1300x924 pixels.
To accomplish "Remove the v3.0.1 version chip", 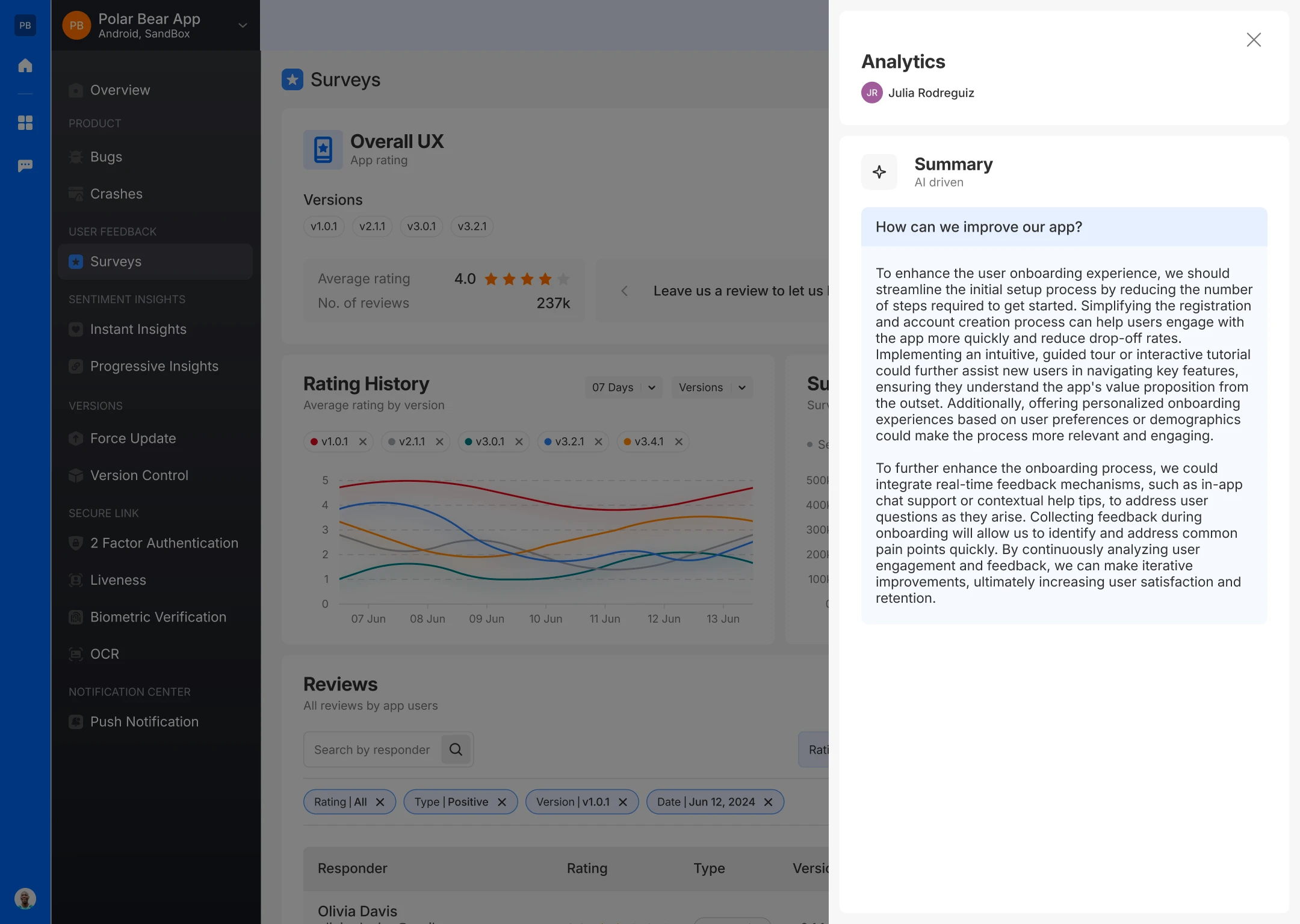I will click(519, 442).
